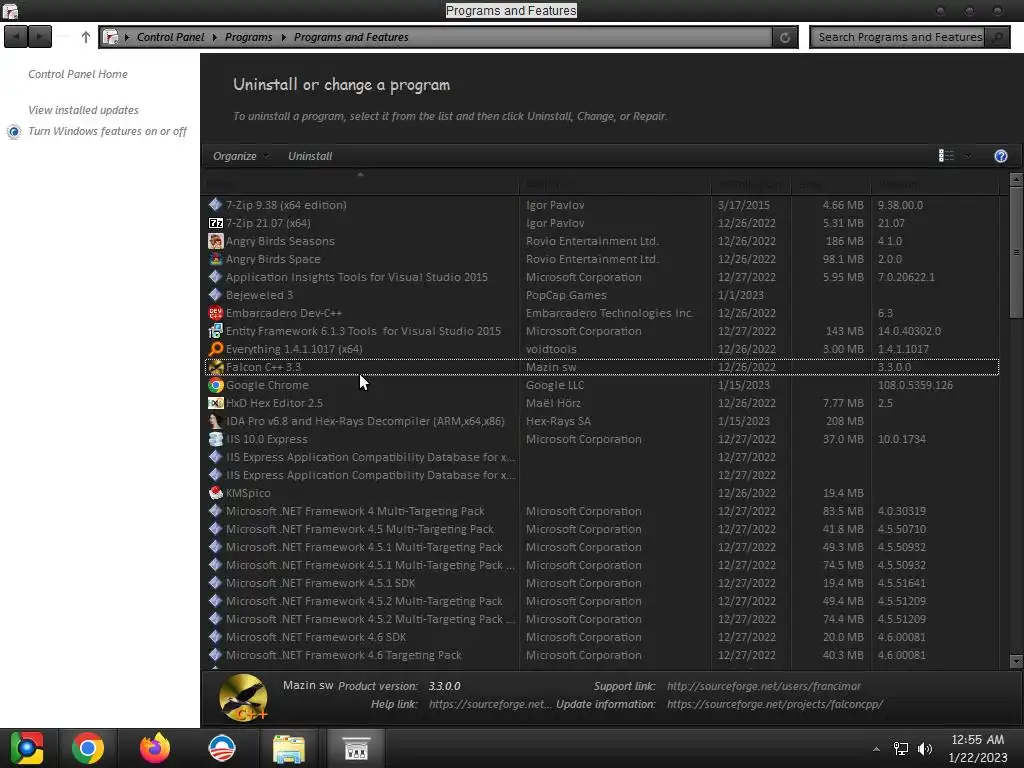The image size is (1024, 768).
Task: Expand breadcrumb arrow after Control Panel
Action: [x=214, y=37]
